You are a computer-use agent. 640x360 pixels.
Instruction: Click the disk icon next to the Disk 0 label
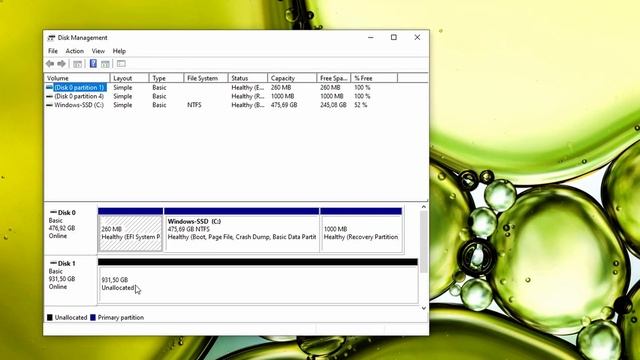pos(53,212)
